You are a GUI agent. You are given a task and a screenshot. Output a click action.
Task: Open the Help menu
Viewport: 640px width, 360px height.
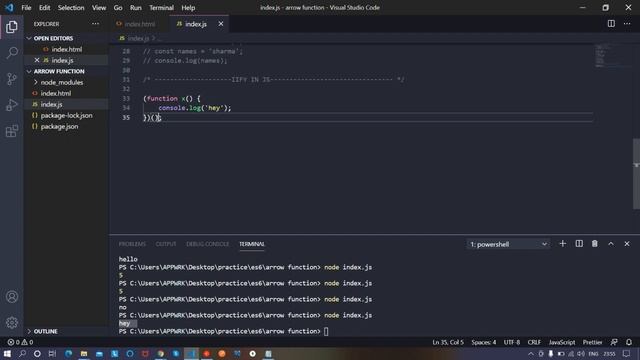pyautogui.click(x=188, y=7)
